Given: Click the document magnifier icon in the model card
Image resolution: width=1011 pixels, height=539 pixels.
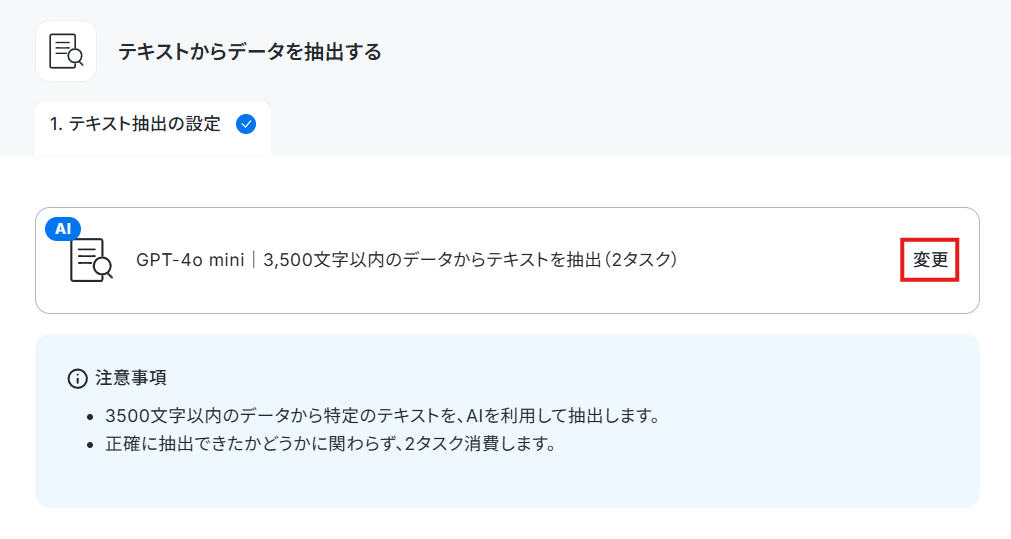Looking at the screenshot, I should tap(91, 260).
